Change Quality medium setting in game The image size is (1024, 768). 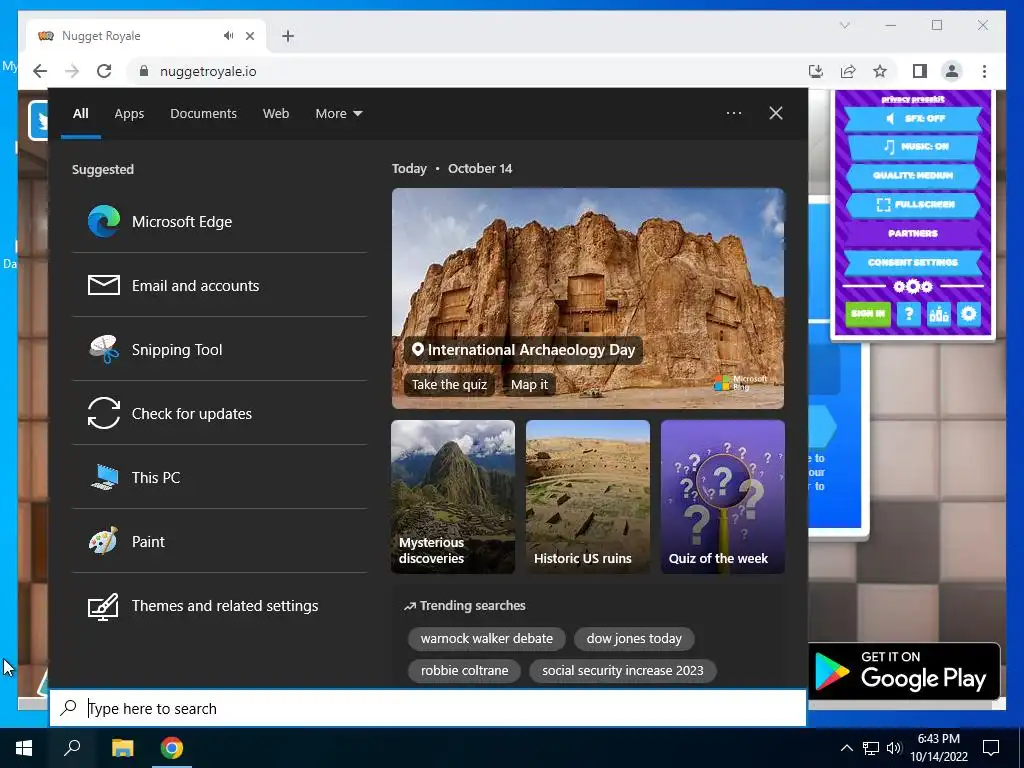pos(913,176)
